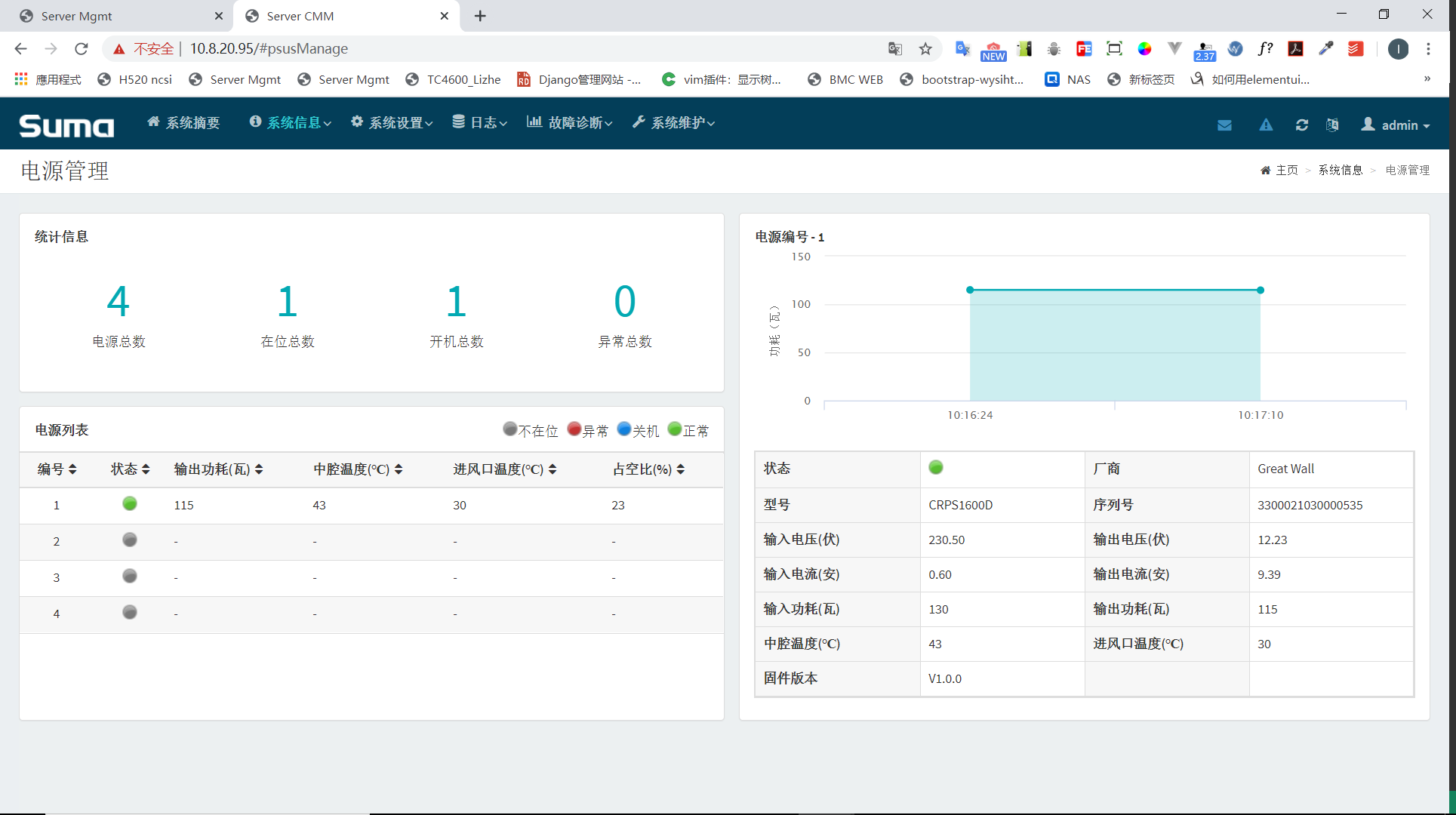
Task: Open the 系统摘要 menu item
Action: tap(183, 123)
